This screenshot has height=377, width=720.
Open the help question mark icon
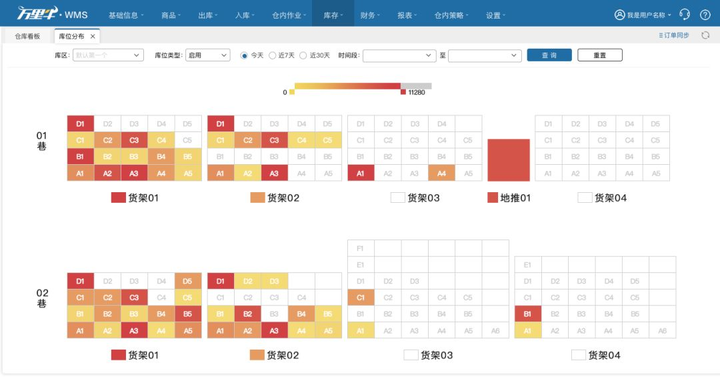705,15
